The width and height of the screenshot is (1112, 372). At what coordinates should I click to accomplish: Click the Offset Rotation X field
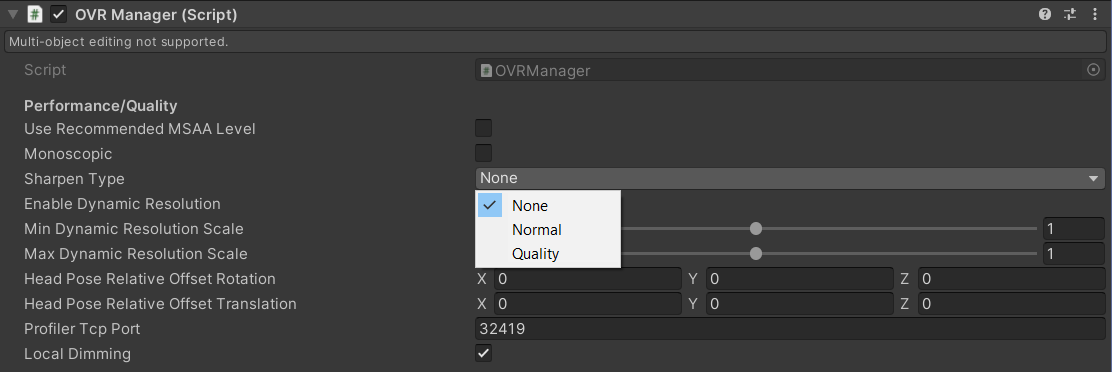point(588,278)
